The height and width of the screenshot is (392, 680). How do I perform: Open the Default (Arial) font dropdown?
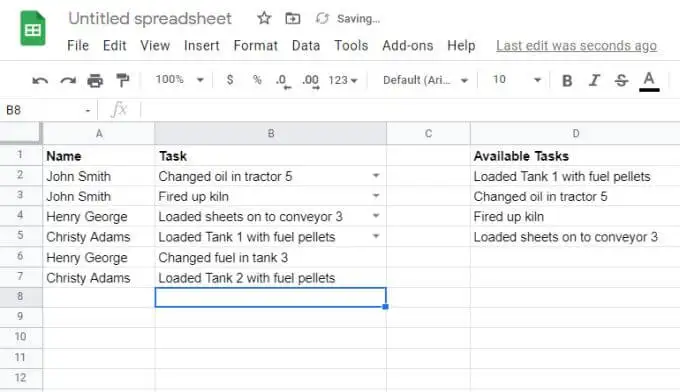click(425, 80)
